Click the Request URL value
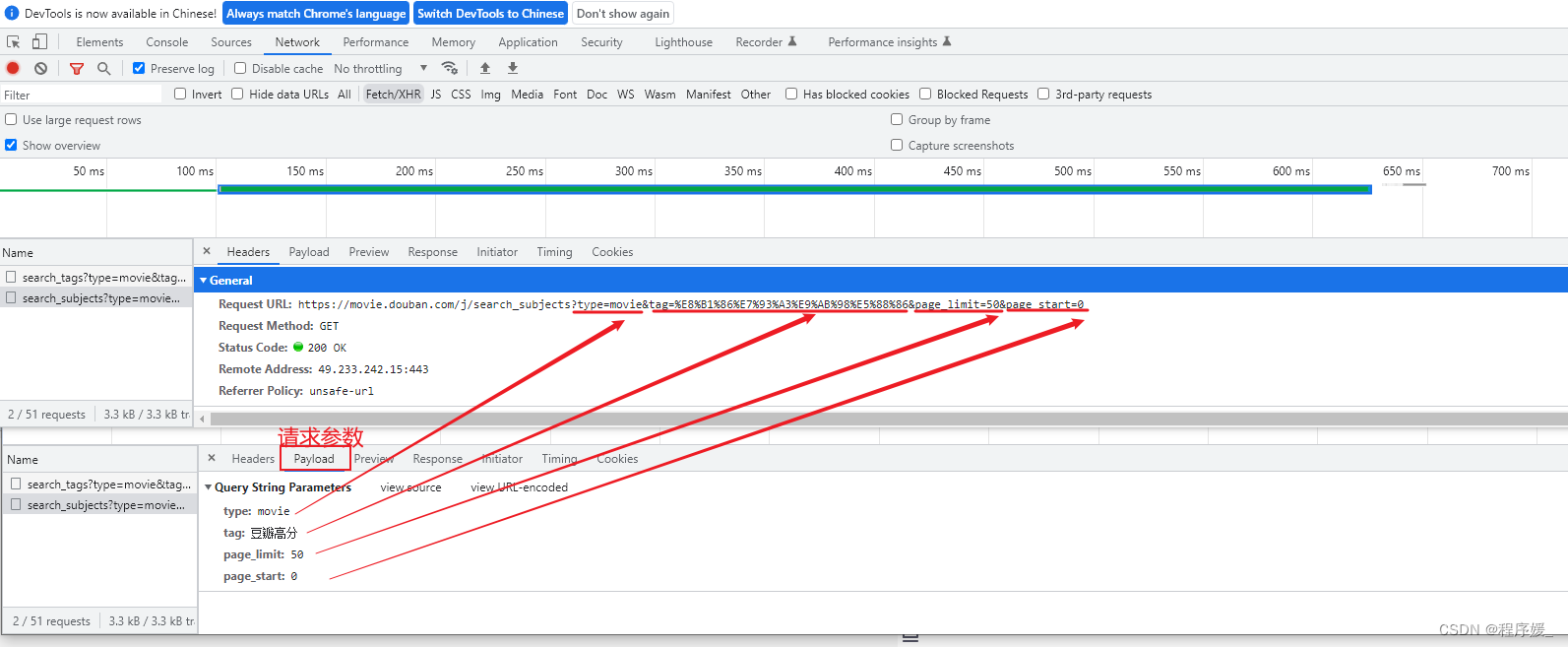The width and height of the screenshot is (1568, 647). tap(691, 304)
